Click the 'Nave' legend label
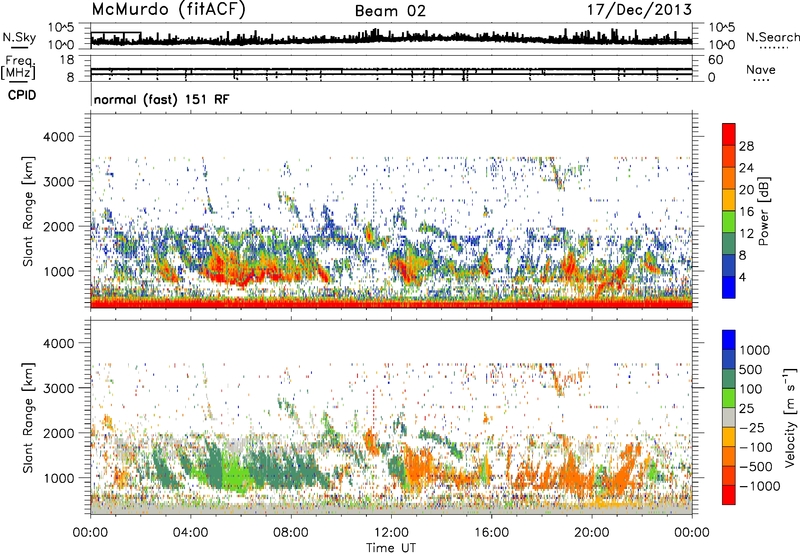Viewport: 800px width, 554px height. (761, 70)
